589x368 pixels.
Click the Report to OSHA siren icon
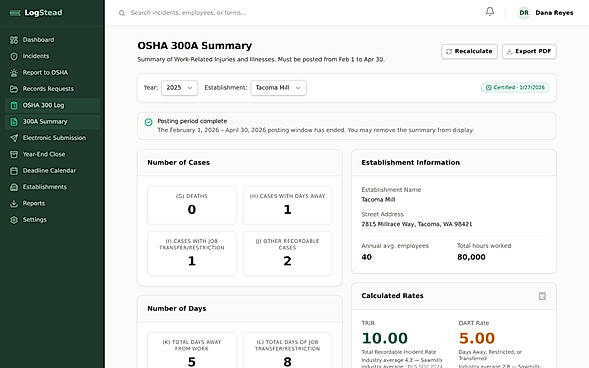[14, 72]
